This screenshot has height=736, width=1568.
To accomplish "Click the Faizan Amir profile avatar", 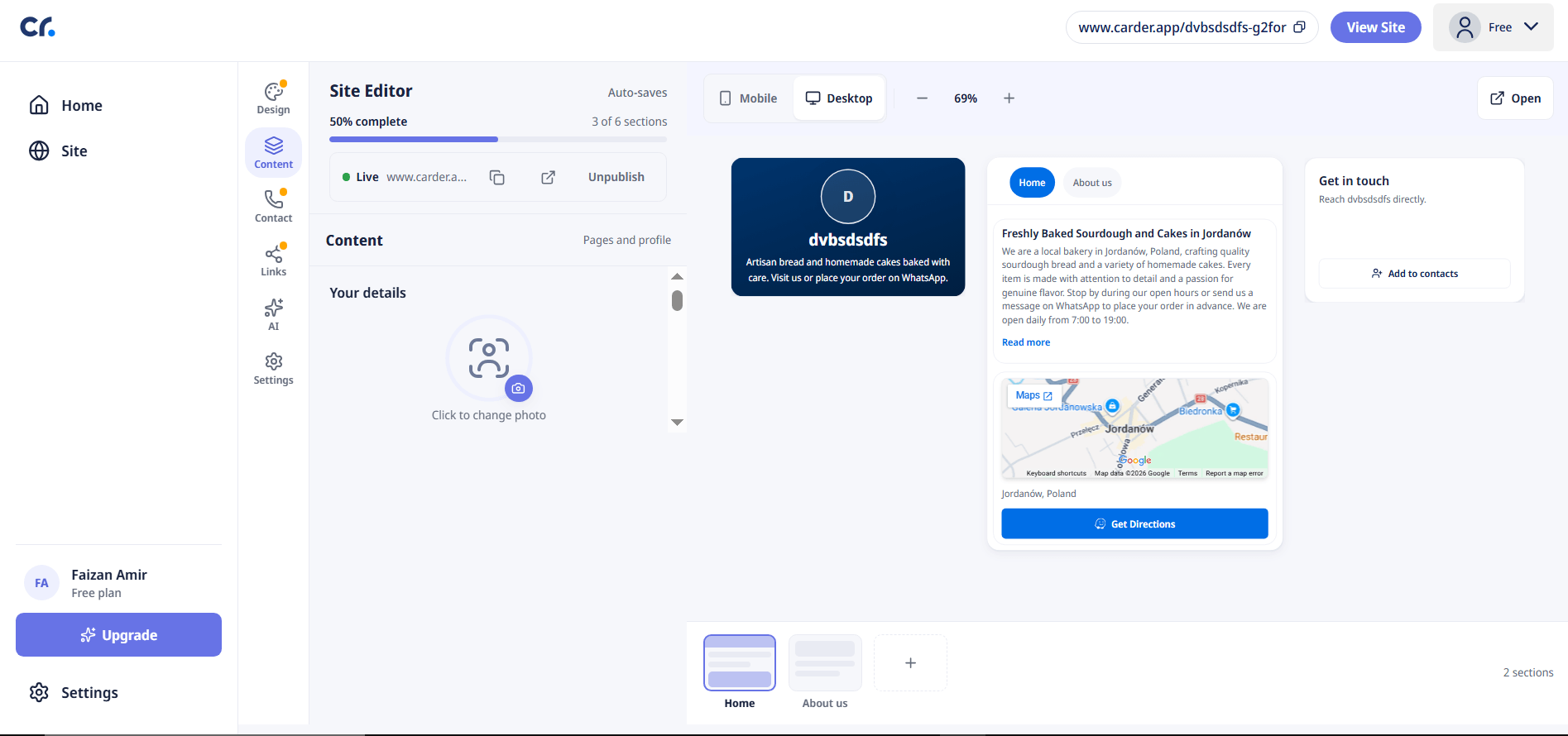I will [41, 583].
